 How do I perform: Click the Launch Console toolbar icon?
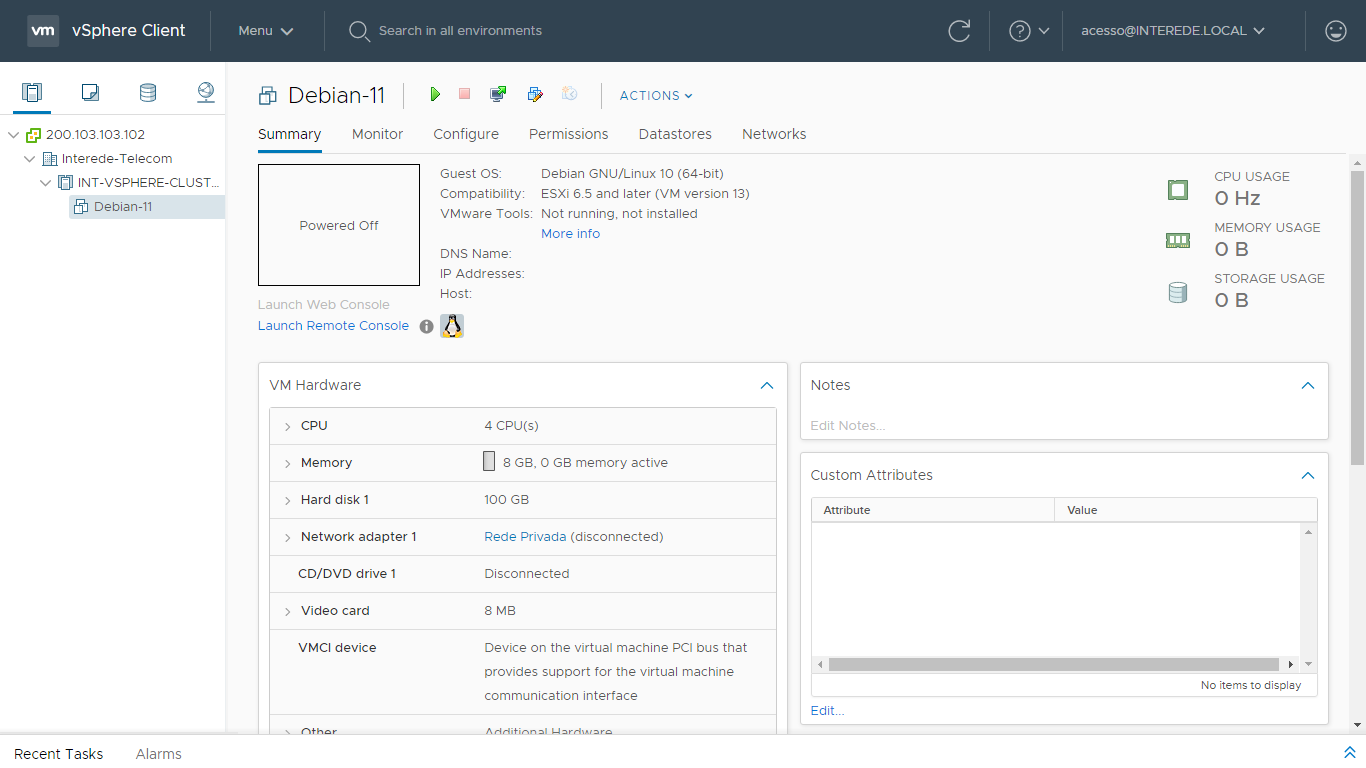497,94
